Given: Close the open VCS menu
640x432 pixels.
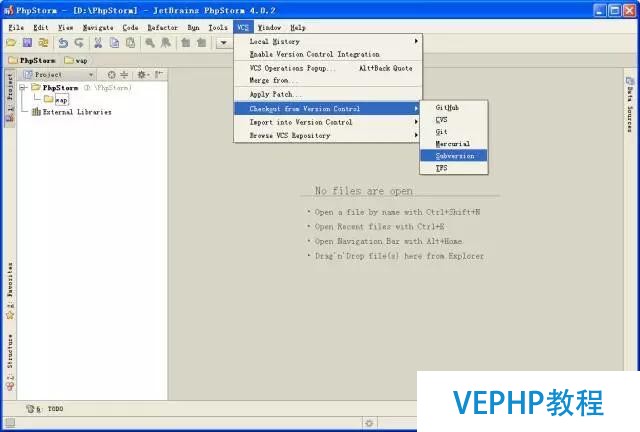Looking at the screenshot, I should 243,27.
